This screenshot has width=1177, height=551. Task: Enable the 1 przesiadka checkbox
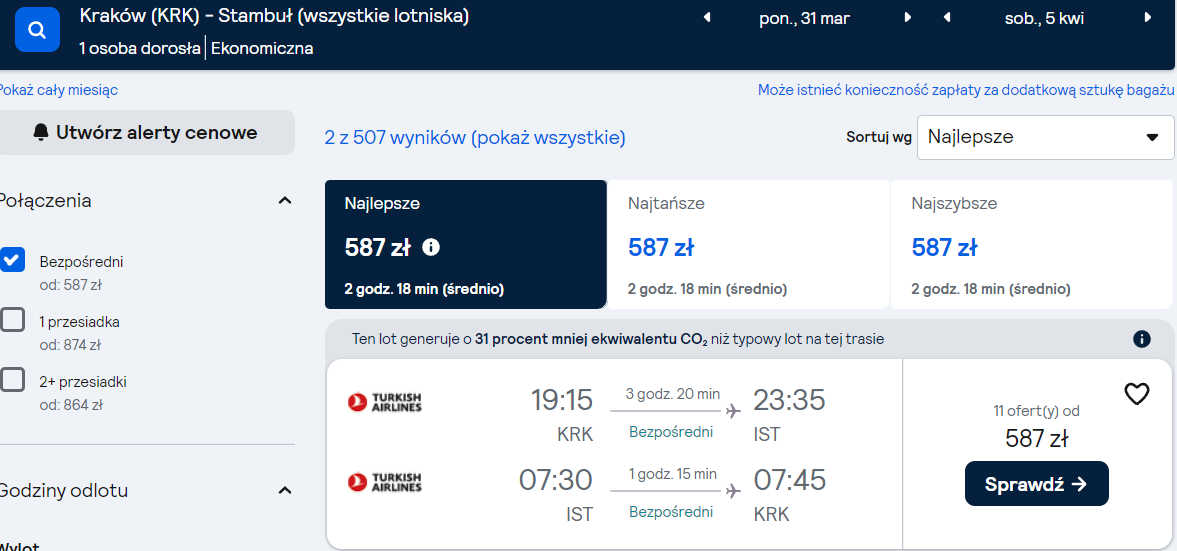12,320
